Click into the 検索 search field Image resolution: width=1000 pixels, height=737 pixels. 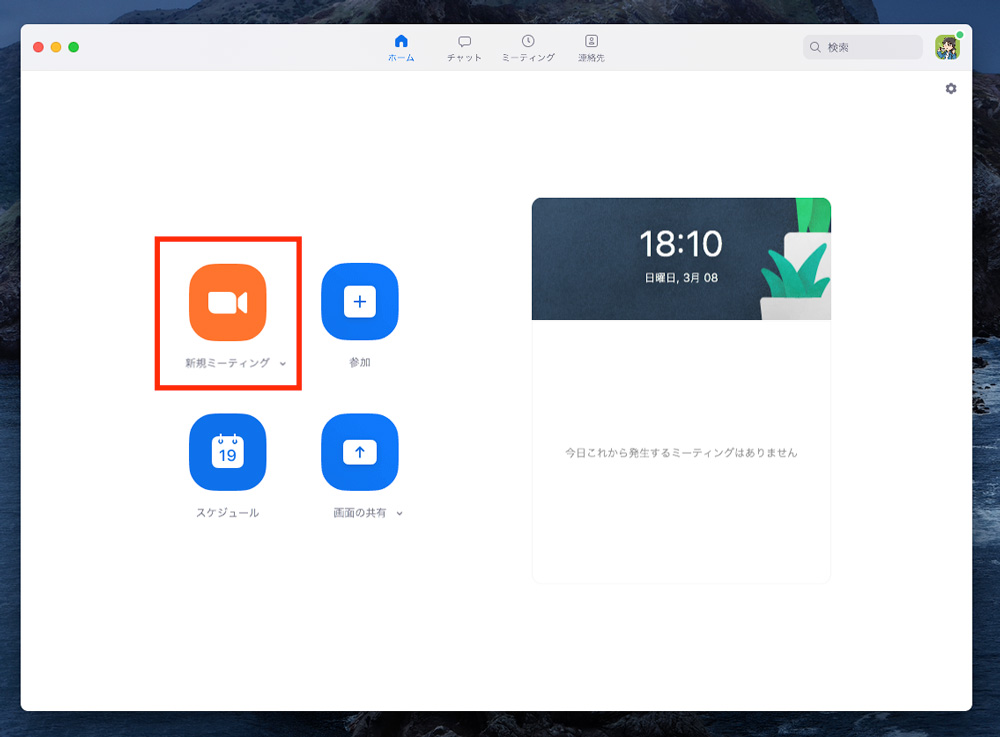[x=862, y=47]
